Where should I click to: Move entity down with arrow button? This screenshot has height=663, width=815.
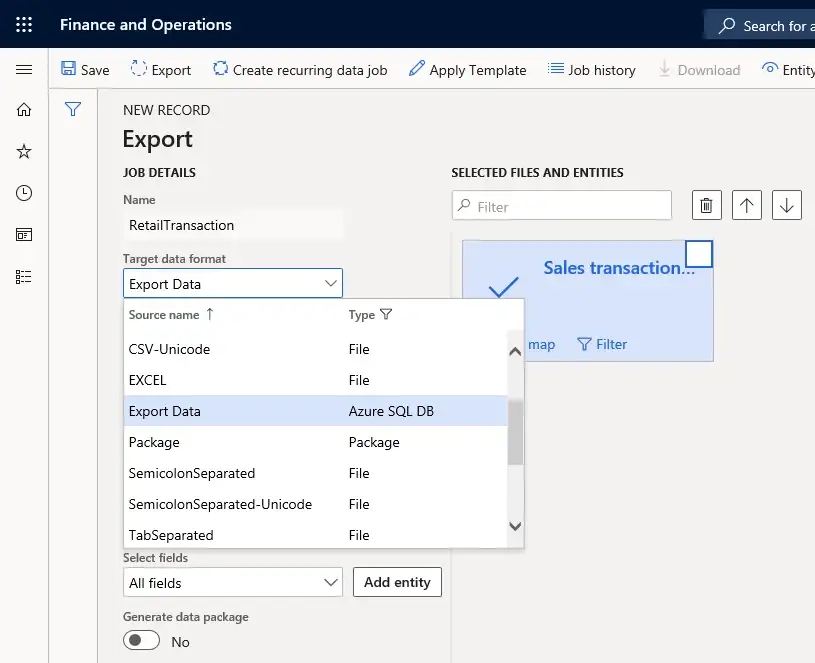tap(787, 205)
